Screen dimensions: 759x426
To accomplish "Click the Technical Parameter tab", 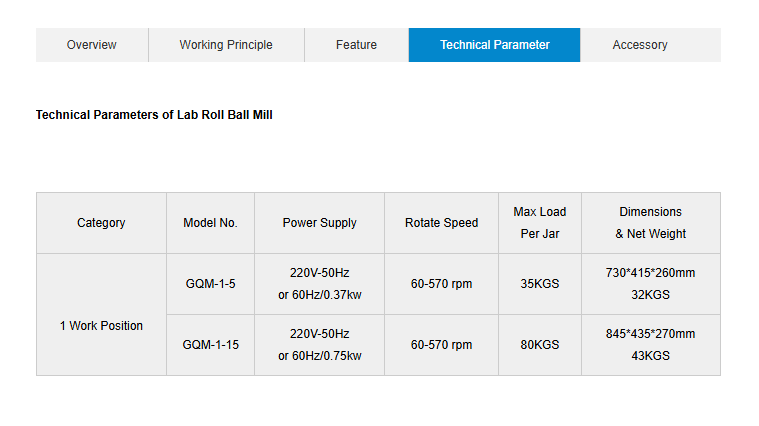I will pyautogui.click(x=494, y=45).
